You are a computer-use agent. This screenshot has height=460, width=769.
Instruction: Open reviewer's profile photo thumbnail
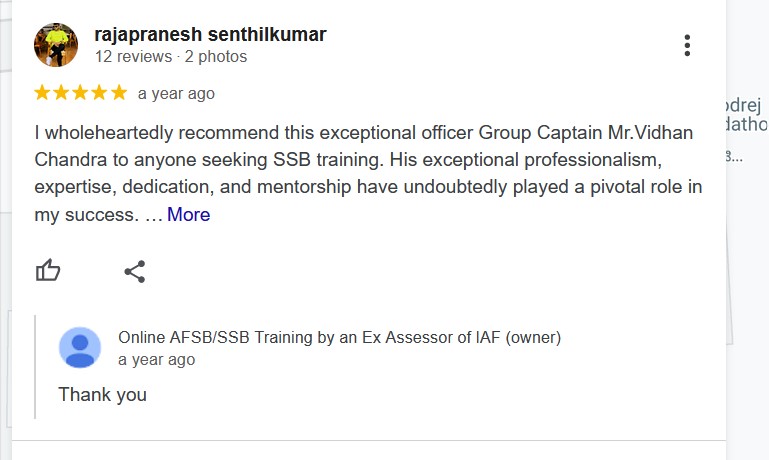coord(56,45)
